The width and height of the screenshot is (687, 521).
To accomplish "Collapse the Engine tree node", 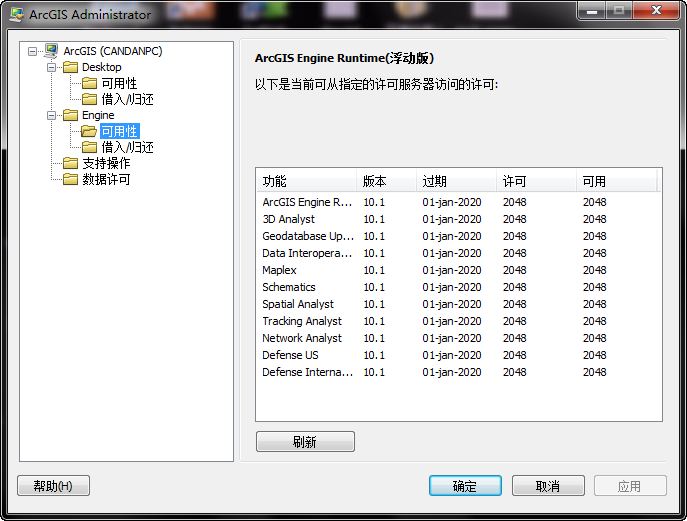I will pos(51,116).
